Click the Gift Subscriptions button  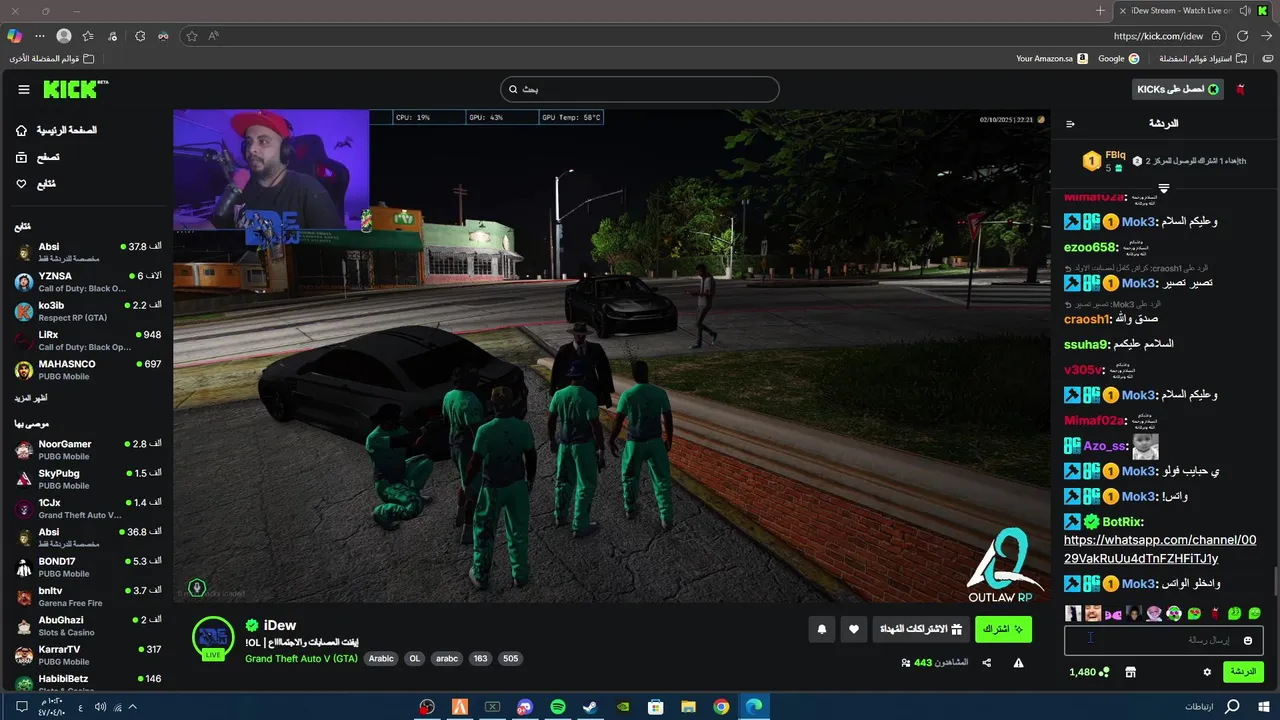[920, 629]
